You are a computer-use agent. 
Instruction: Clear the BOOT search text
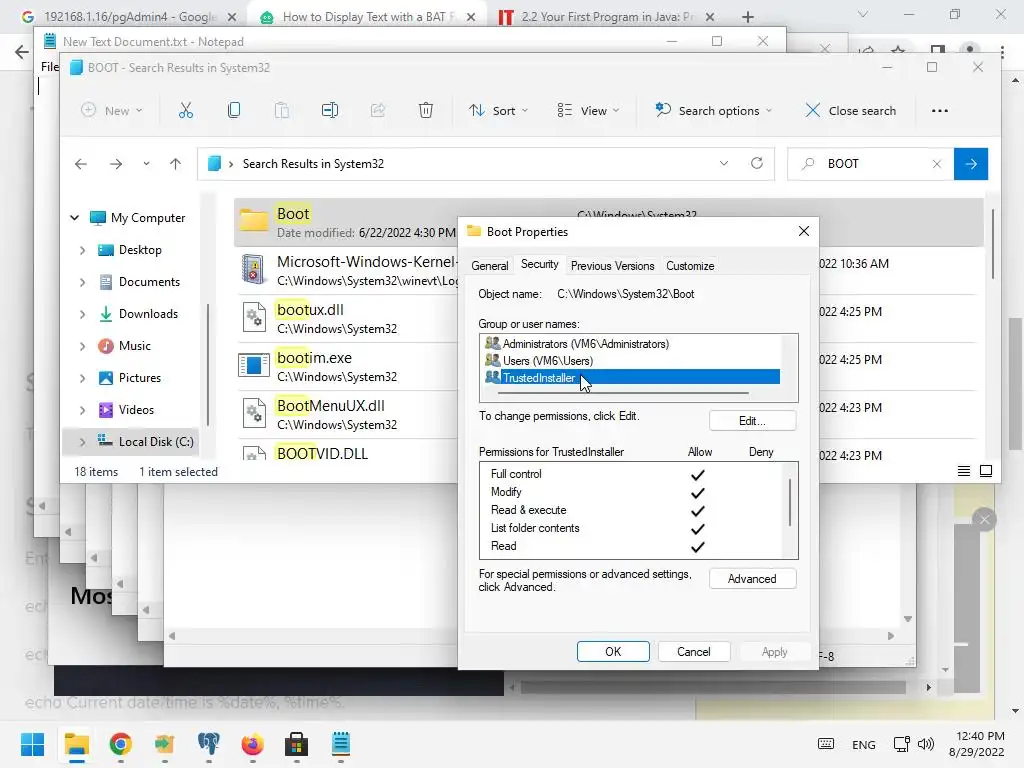936,164
